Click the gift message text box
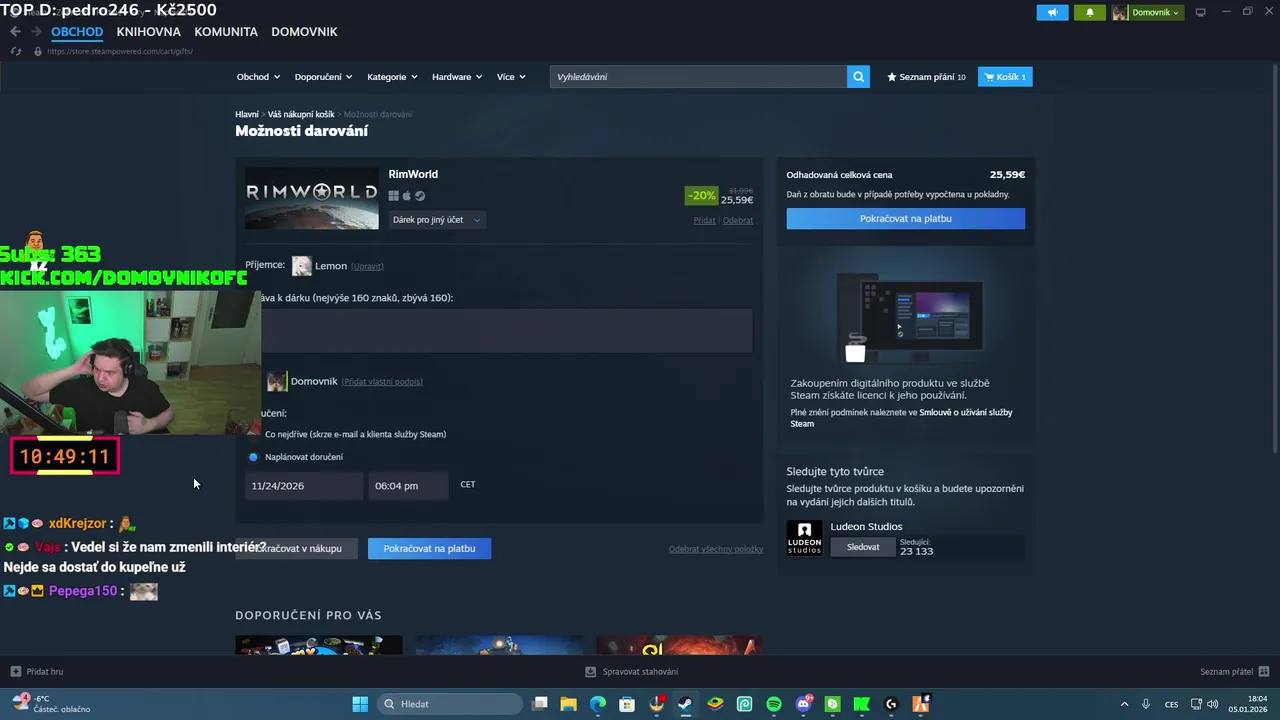Image resolution: width=1280 pixels, height=720 pixels. pos(499,331)
